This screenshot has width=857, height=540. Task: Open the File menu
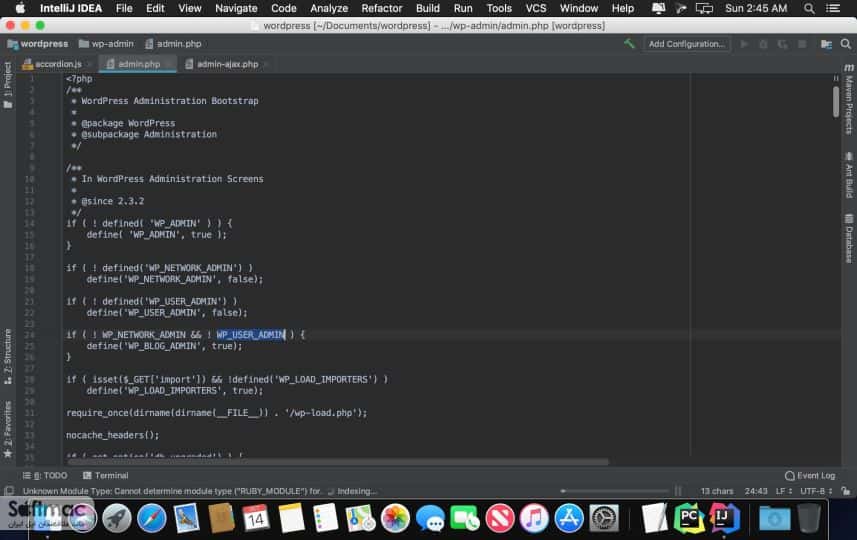(x=124, y=8)
